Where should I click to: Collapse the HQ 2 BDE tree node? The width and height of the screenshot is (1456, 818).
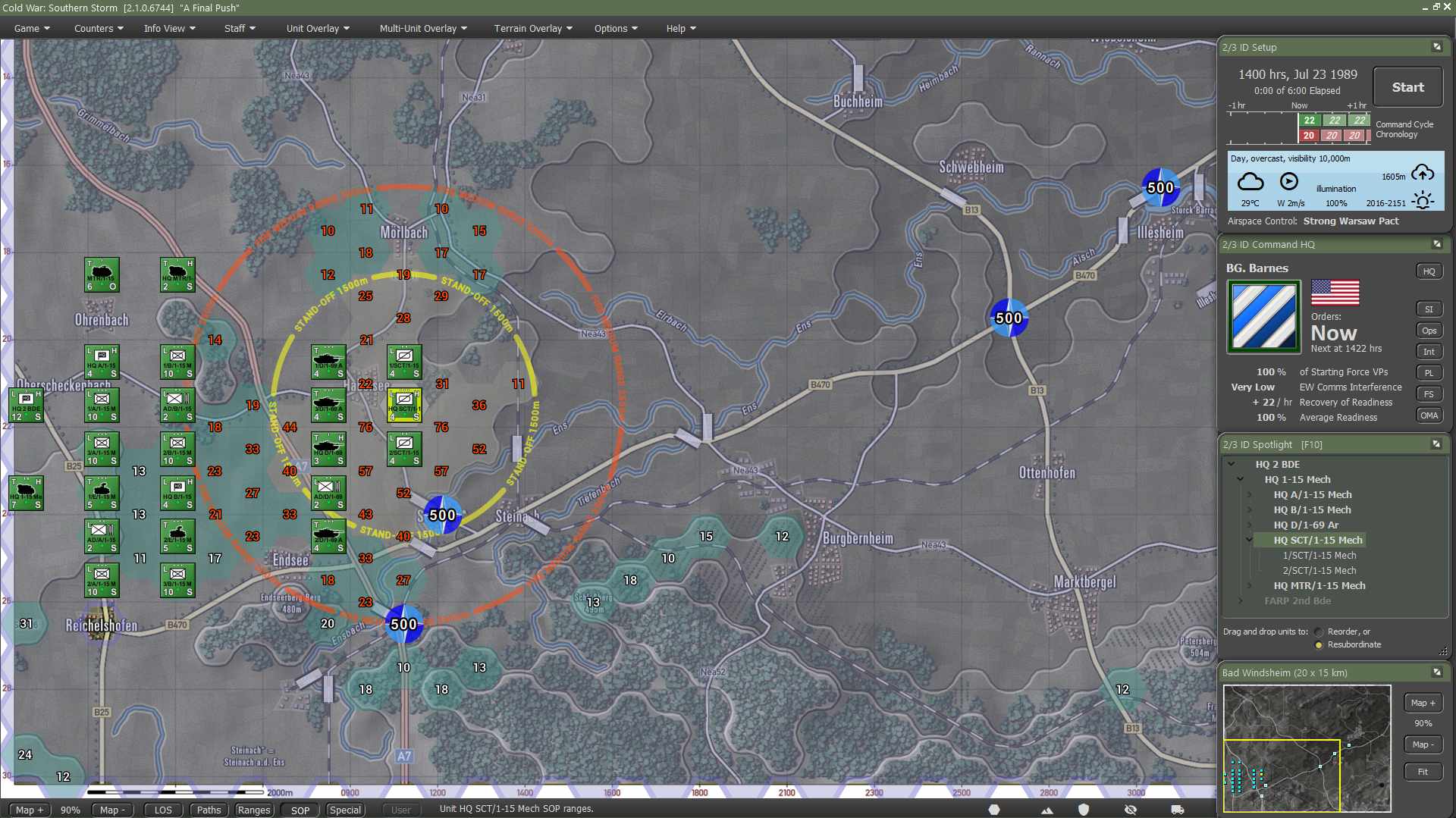coord(1231,464)
